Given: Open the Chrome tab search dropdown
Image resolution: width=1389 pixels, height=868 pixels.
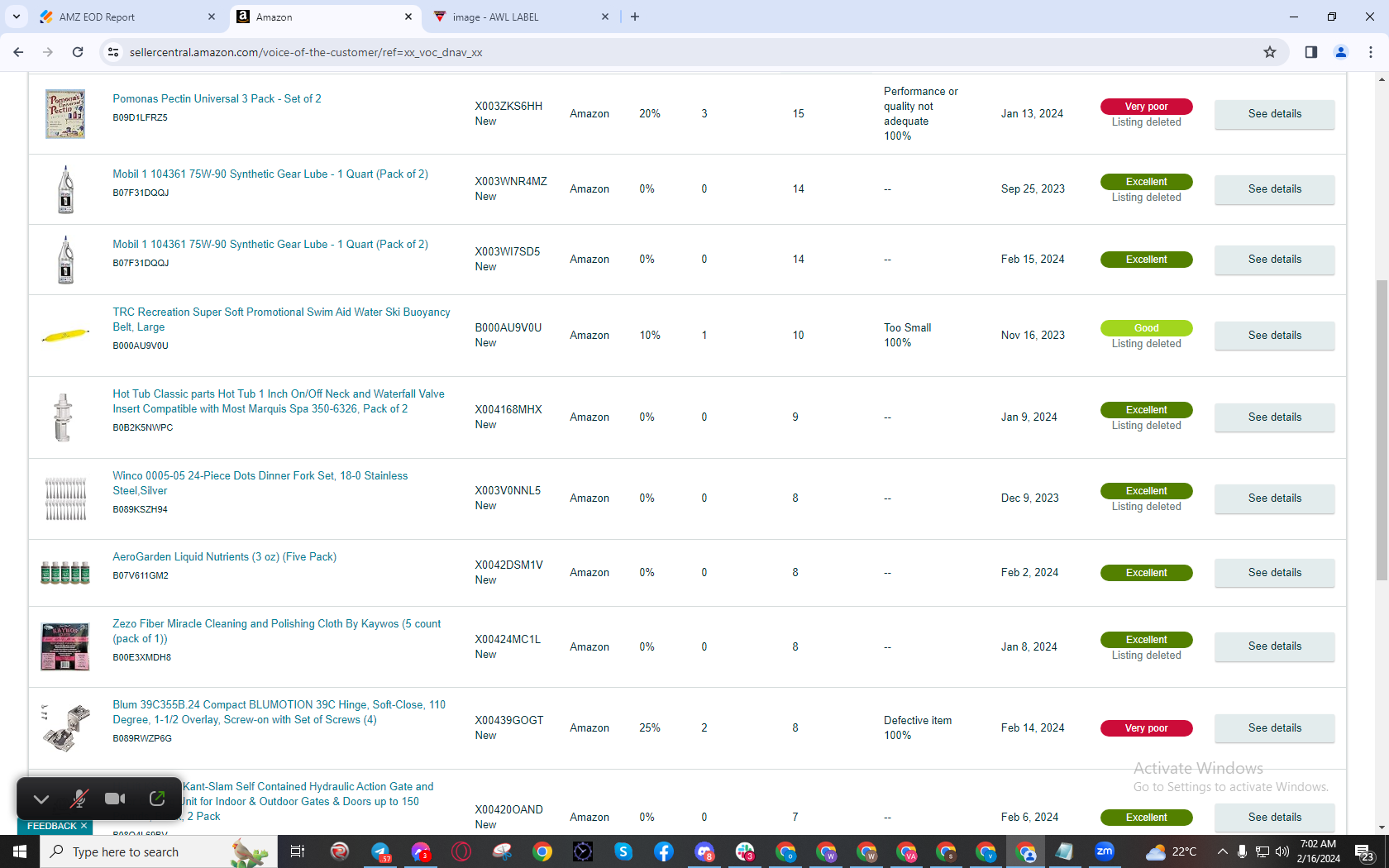Looking at the screenshot, I should [17, 17].
